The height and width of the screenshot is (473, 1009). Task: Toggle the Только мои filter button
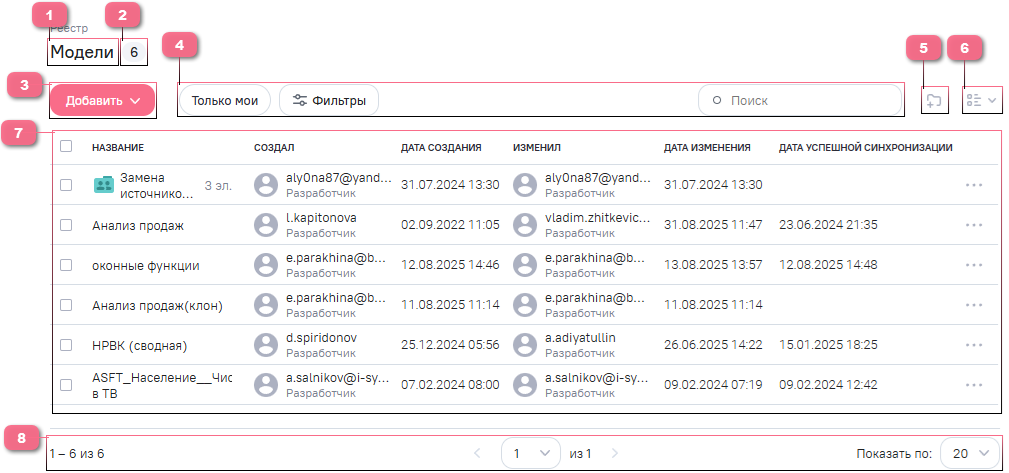(225, 100)
